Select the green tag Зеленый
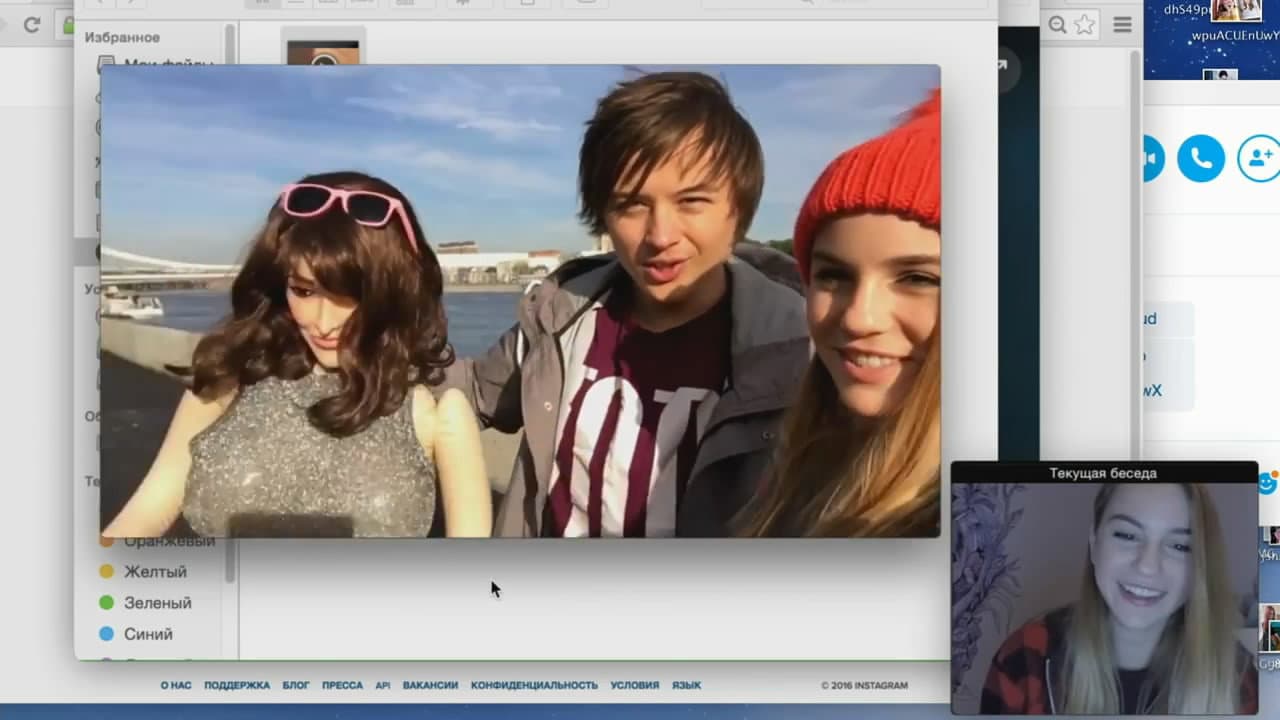Screen dimensions: 1280x720 click(x=157, y=603)
